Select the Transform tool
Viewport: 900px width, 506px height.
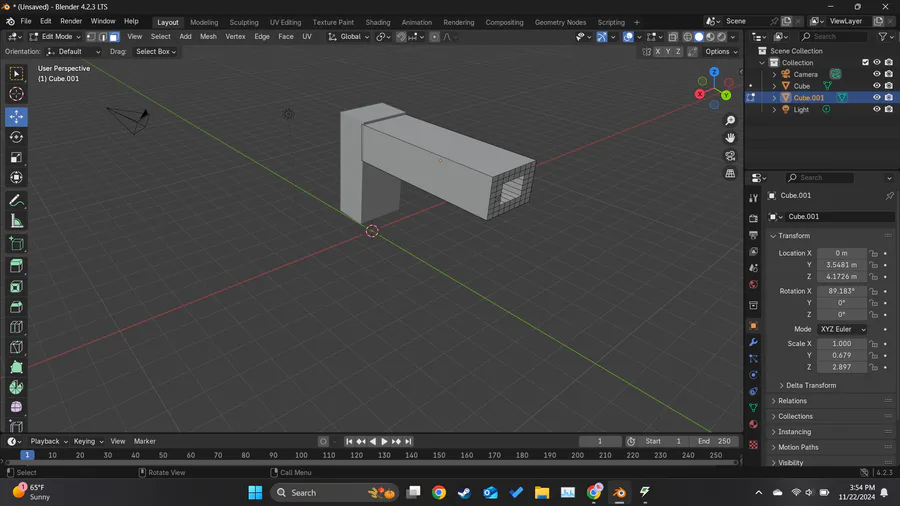click(x=16, y=177)
